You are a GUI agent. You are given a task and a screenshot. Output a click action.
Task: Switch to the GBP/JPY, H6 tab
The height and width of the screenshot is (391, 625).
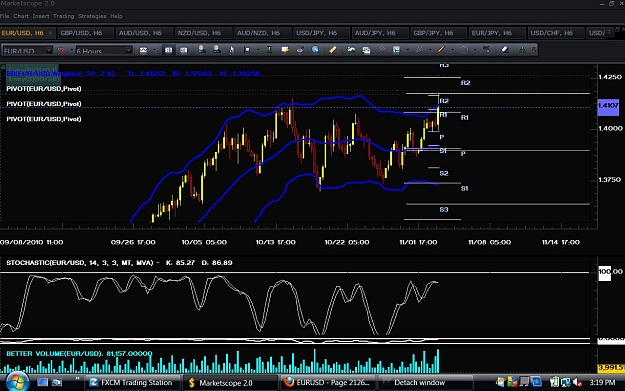pyautogui.click(x=438, y=33)
